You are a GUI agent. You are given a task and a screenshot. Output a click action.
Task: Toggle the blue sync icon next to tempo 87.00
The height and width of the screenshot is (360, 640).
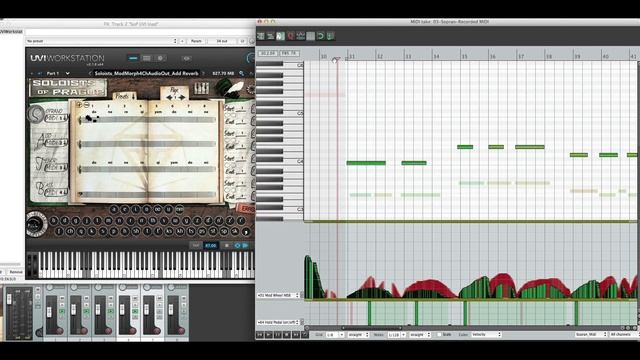tap(237, 246)
